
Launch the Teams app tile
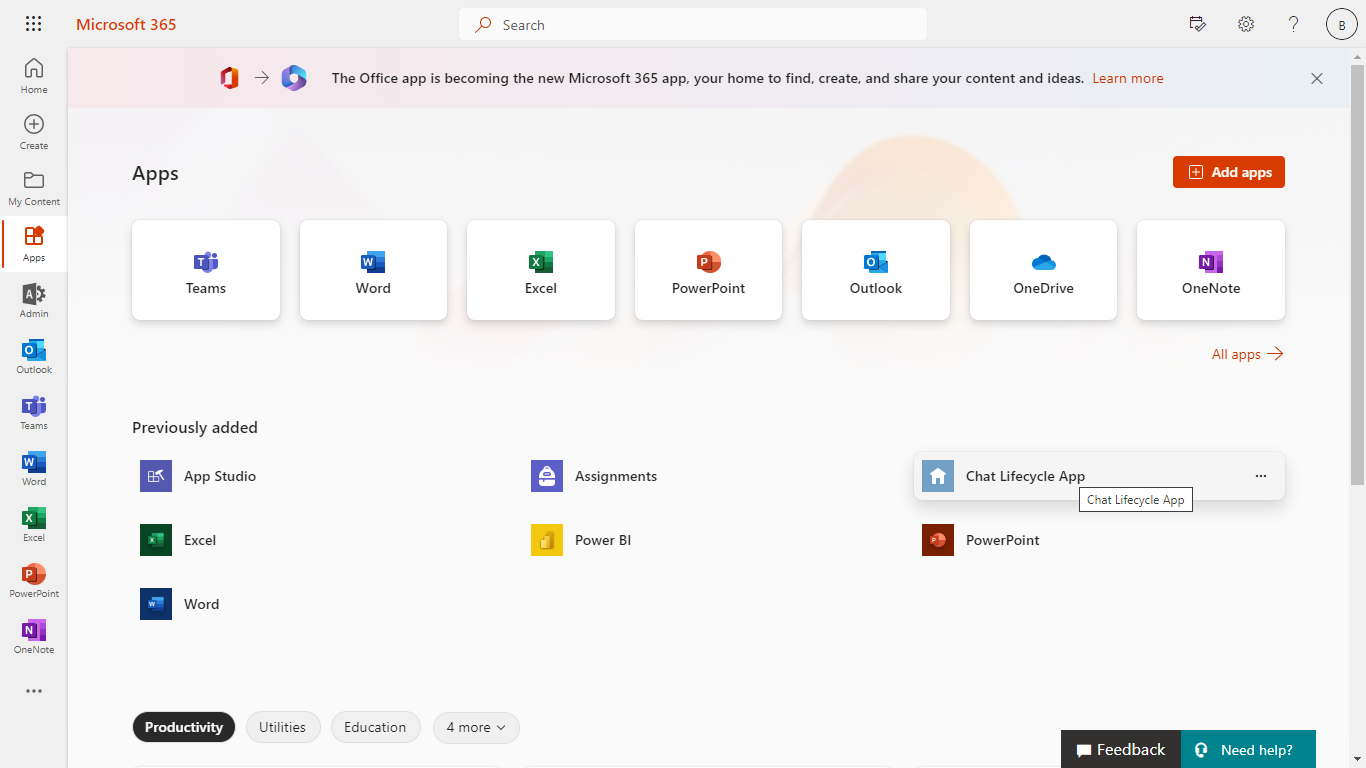point(206,270)
